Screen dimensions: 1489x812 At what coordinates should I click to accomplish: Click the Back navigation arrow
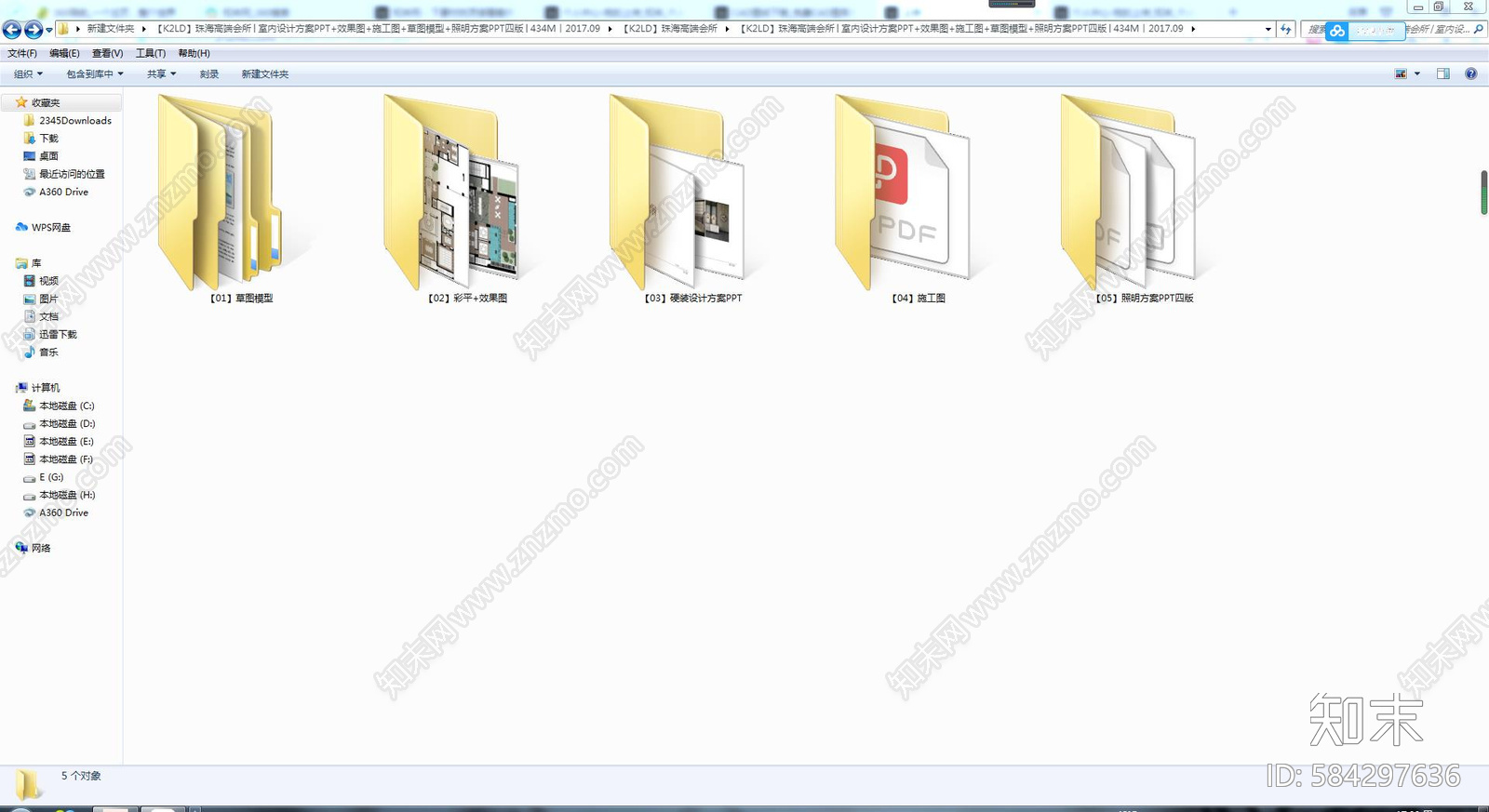(12, 30)
